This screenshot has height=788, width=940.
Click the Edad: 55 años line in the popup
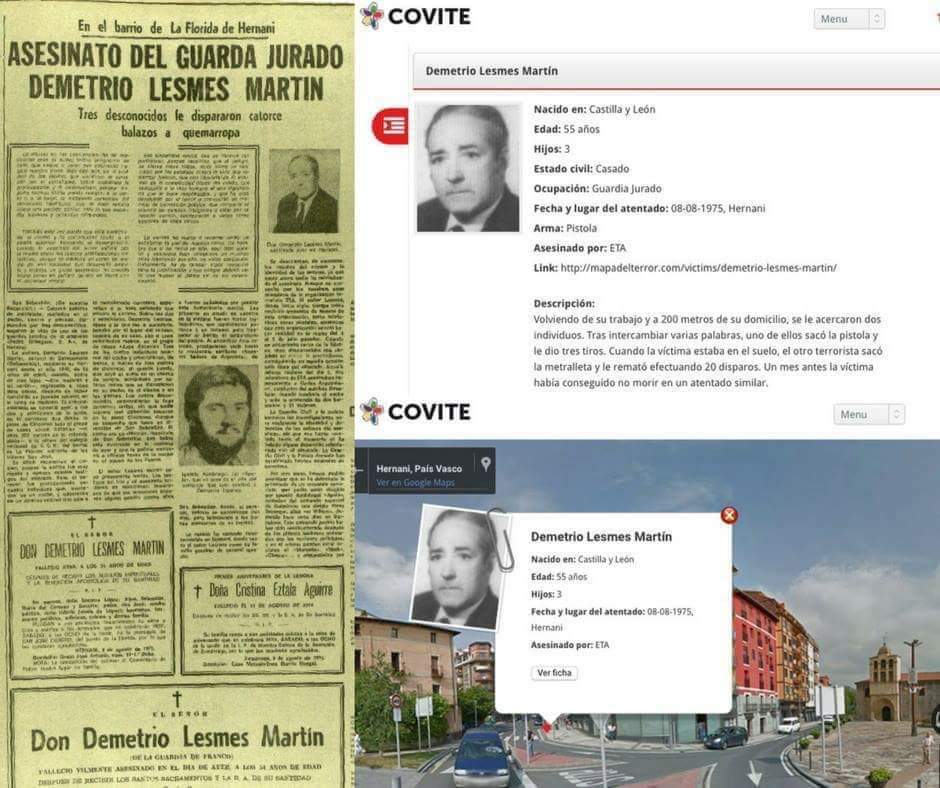(559, 576)
